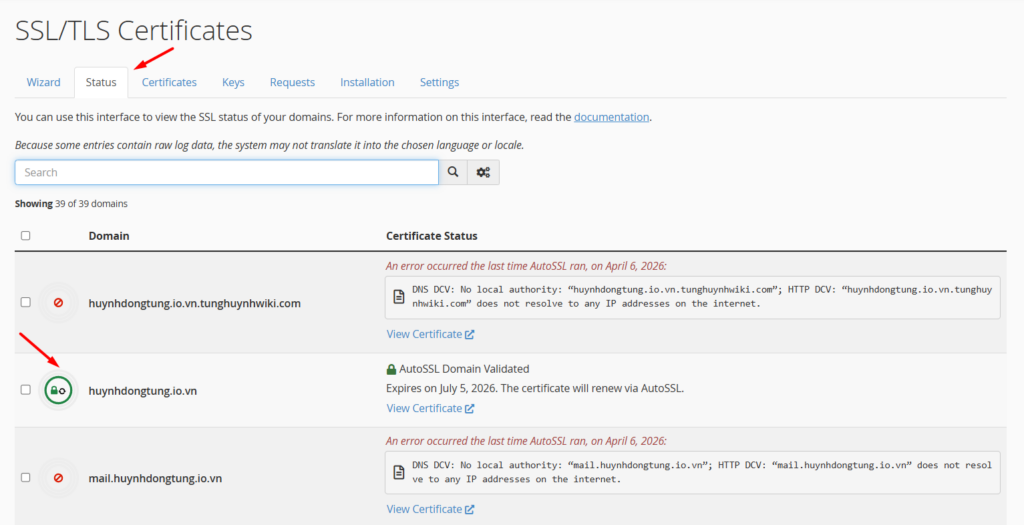
Task: Check the huynhdongtung.io.vn.tunghuynhwiki.com row checkbox
Action: click(26, 302)
